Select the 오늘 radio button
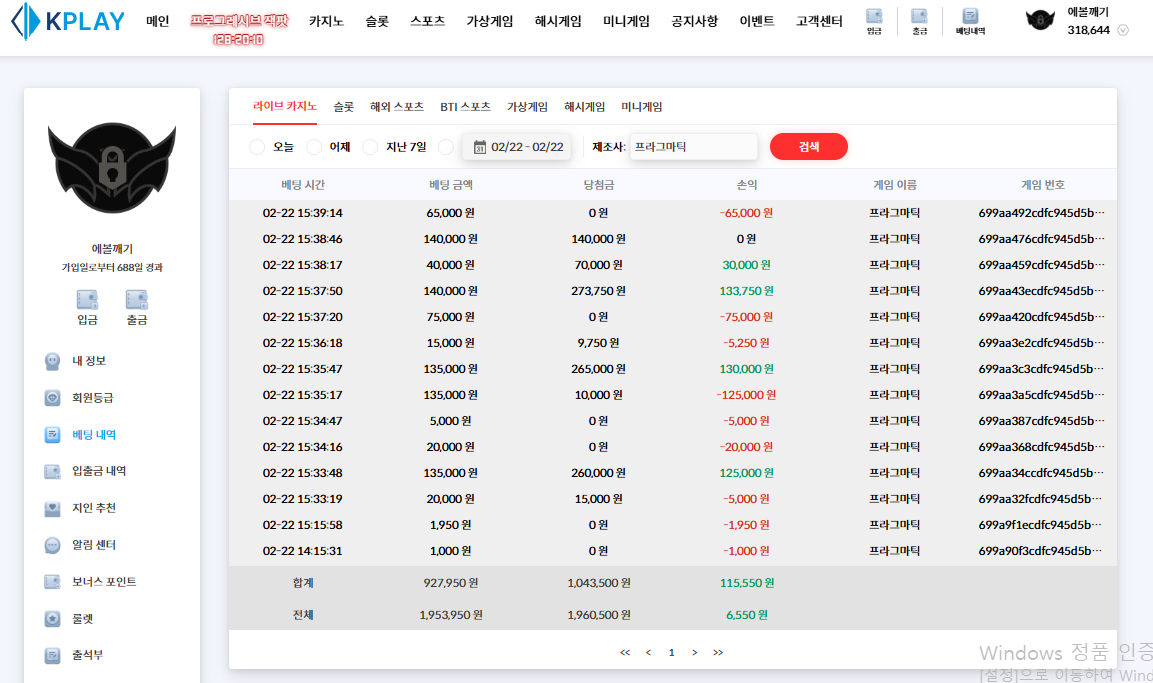Image resolution: width=1153 pixels, height=683 pixels. point(257,147)
